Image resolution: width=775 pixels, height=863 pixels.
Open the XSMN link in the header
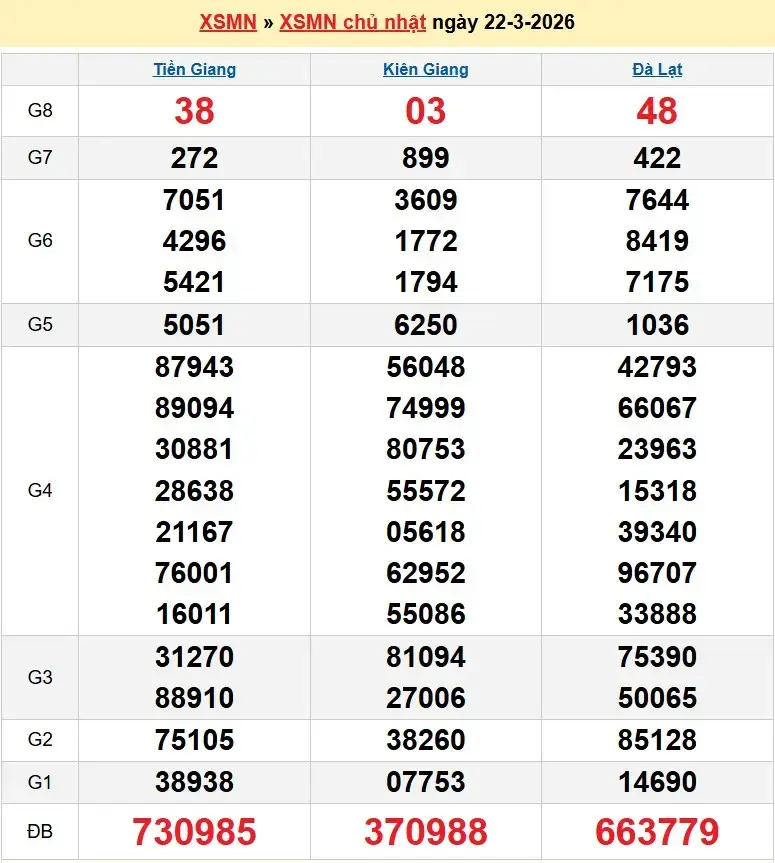[x=228, y=22]
